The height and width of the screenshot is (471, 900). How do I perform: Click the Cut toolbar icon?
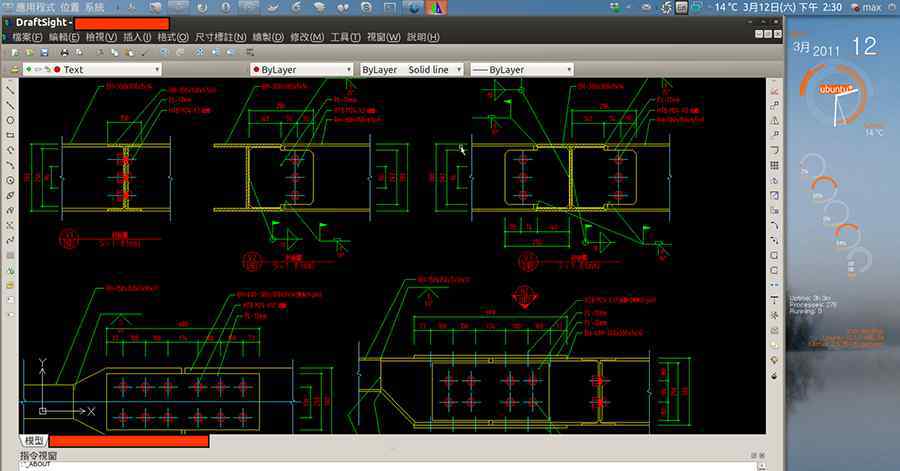click(100, 53)
